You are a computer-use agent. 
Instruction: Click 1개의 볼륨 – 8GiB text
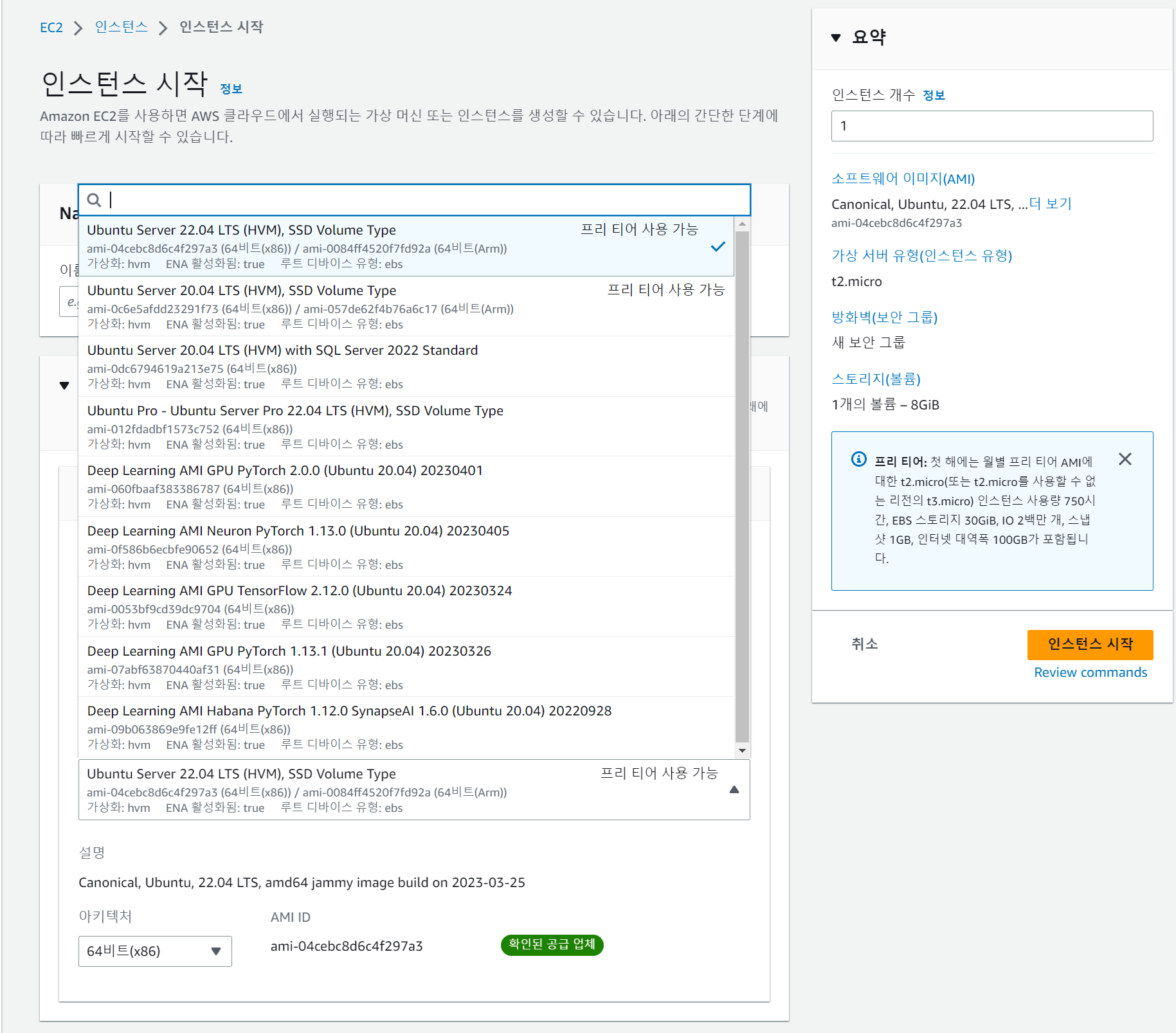885,404
